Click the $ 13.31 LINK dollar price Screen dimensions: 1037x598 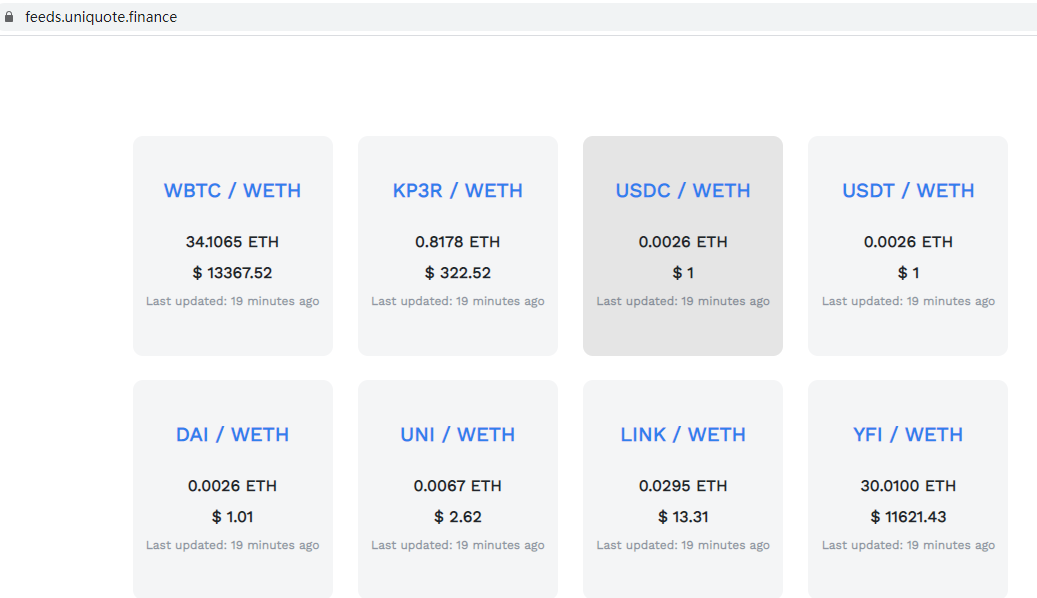[x=683, y=517]
